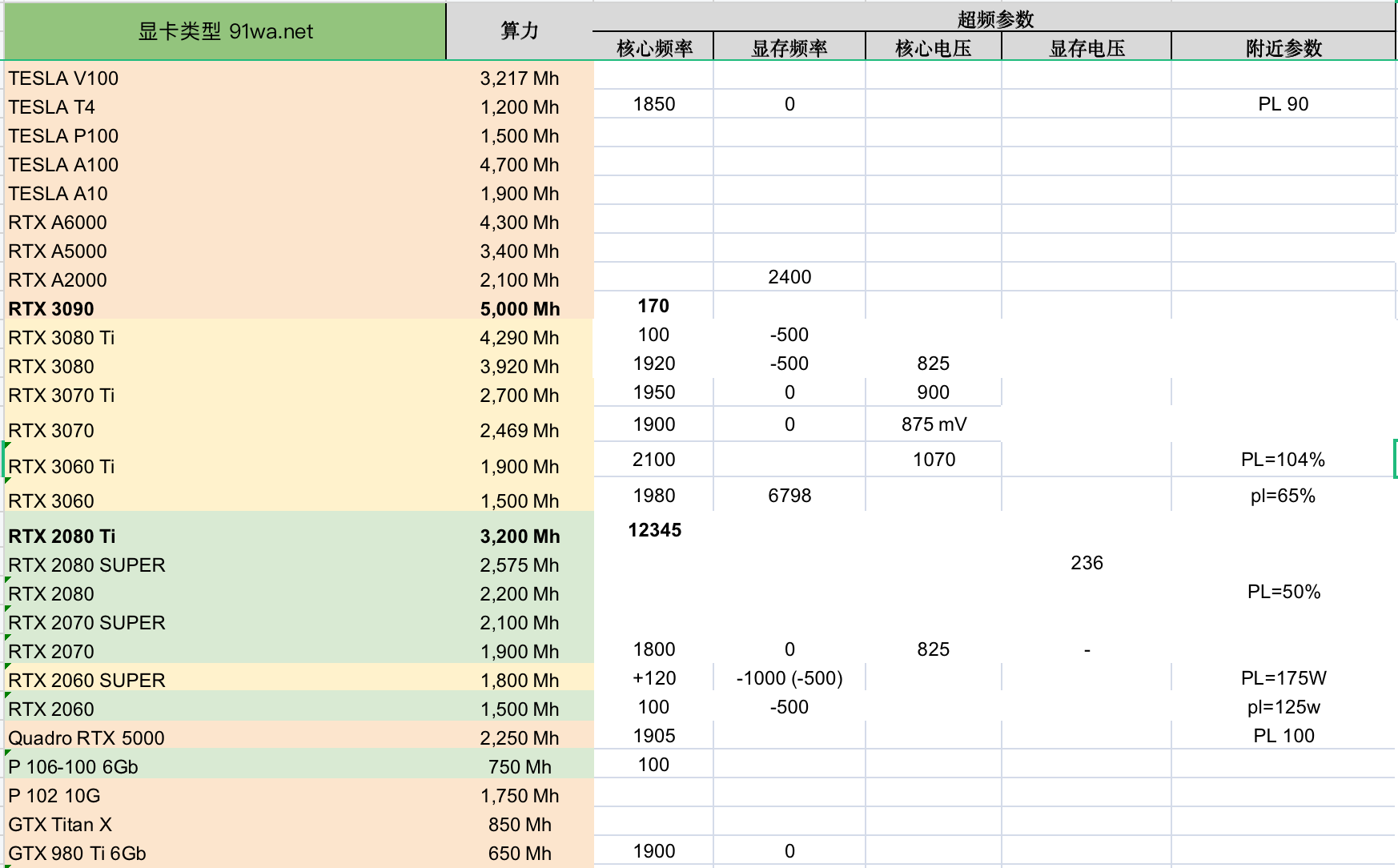Click the 6798 memory frequency cell
Viewport: 1398px width, 868px height.
click(x=789, y=496)
